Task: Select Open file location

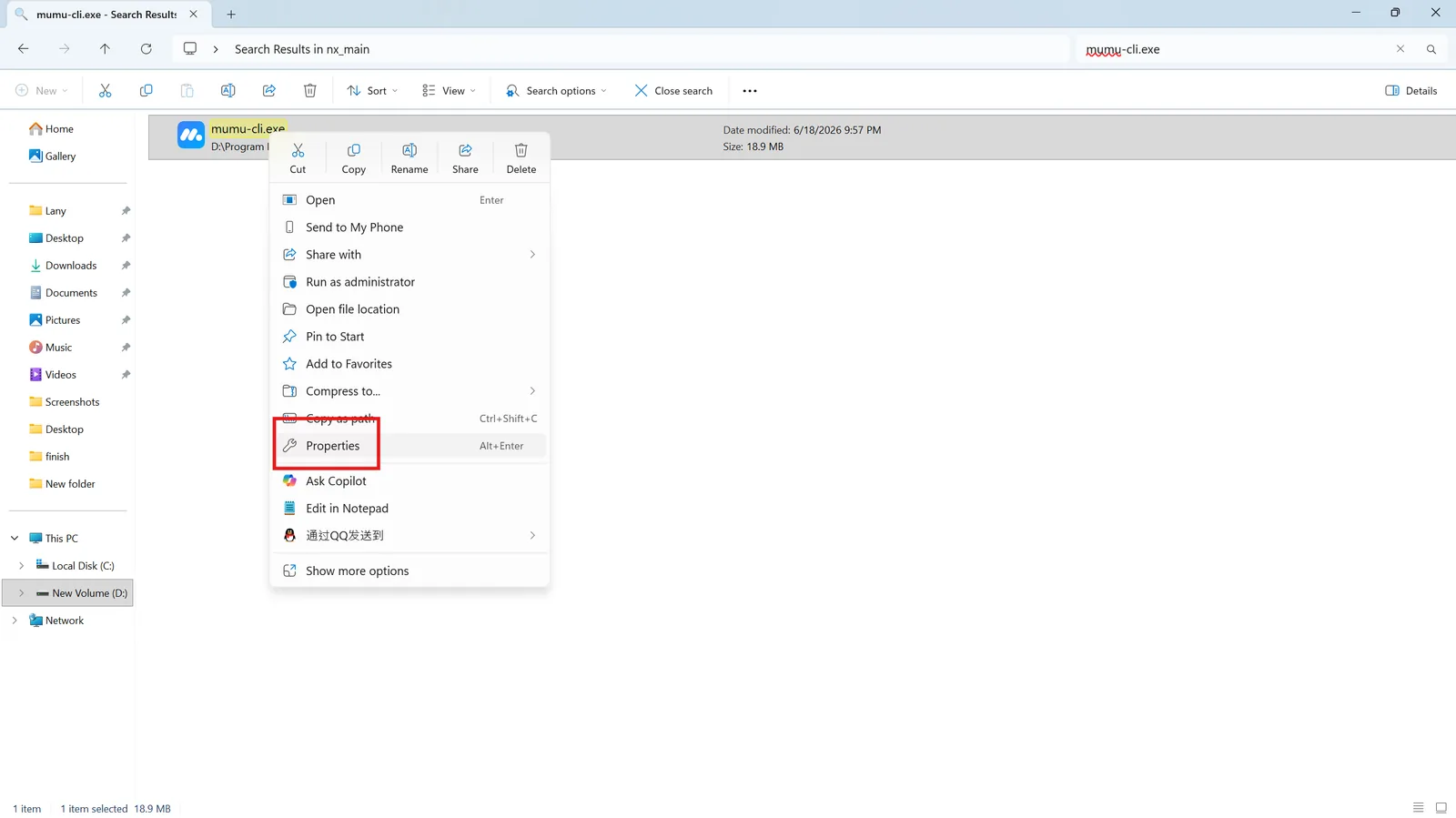Action: (x=409, y=309)
